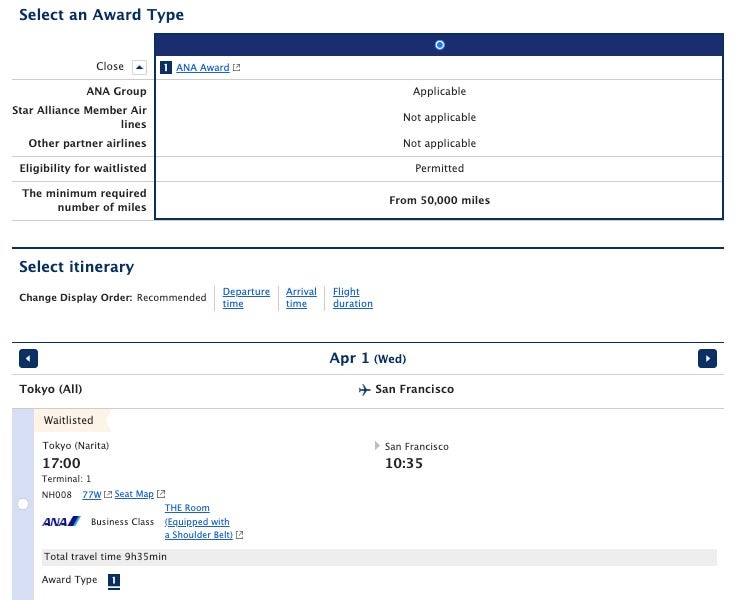Click award type 1 badge beside ANA Award
The width and height of the screenshot is (743, 600).
click(165, 68)
